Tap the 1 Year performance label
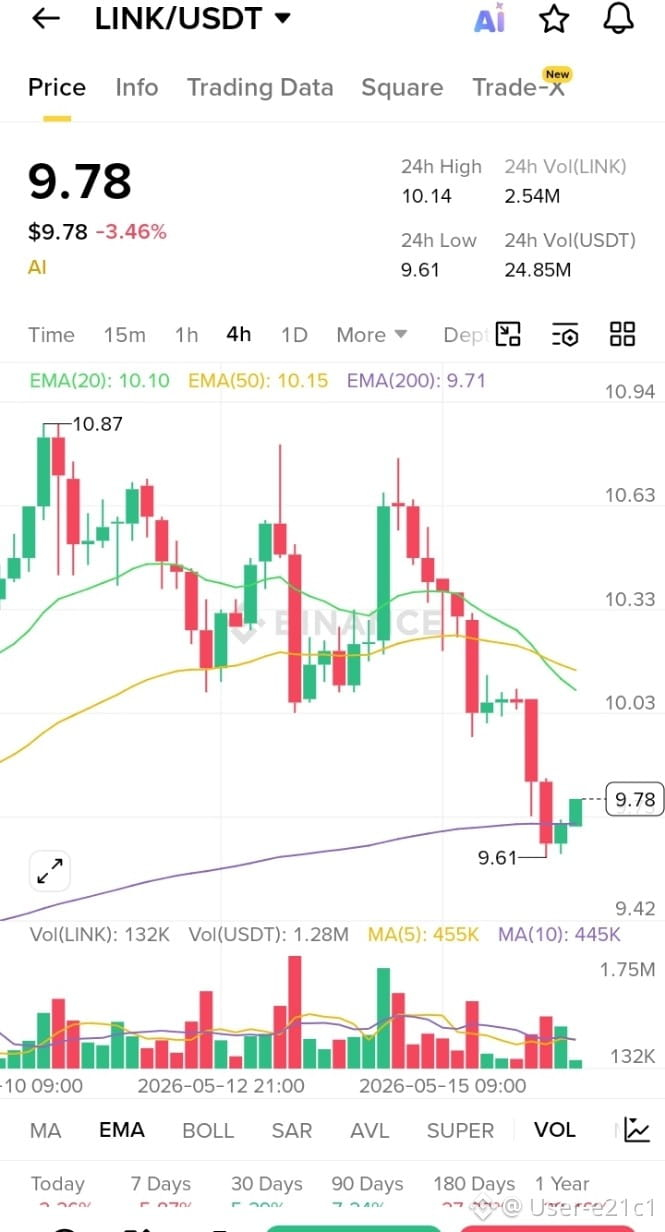The image size is (665, 1232). click(x=562, y=1184)
